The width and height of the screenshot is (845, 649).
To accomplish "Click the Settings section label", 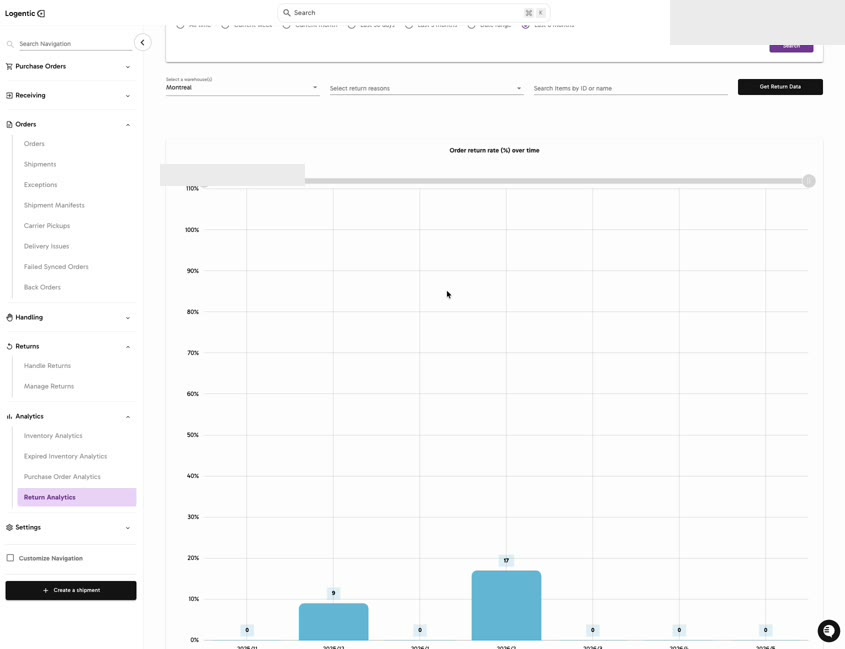I will pyautogui.click(x=28, y=528).
